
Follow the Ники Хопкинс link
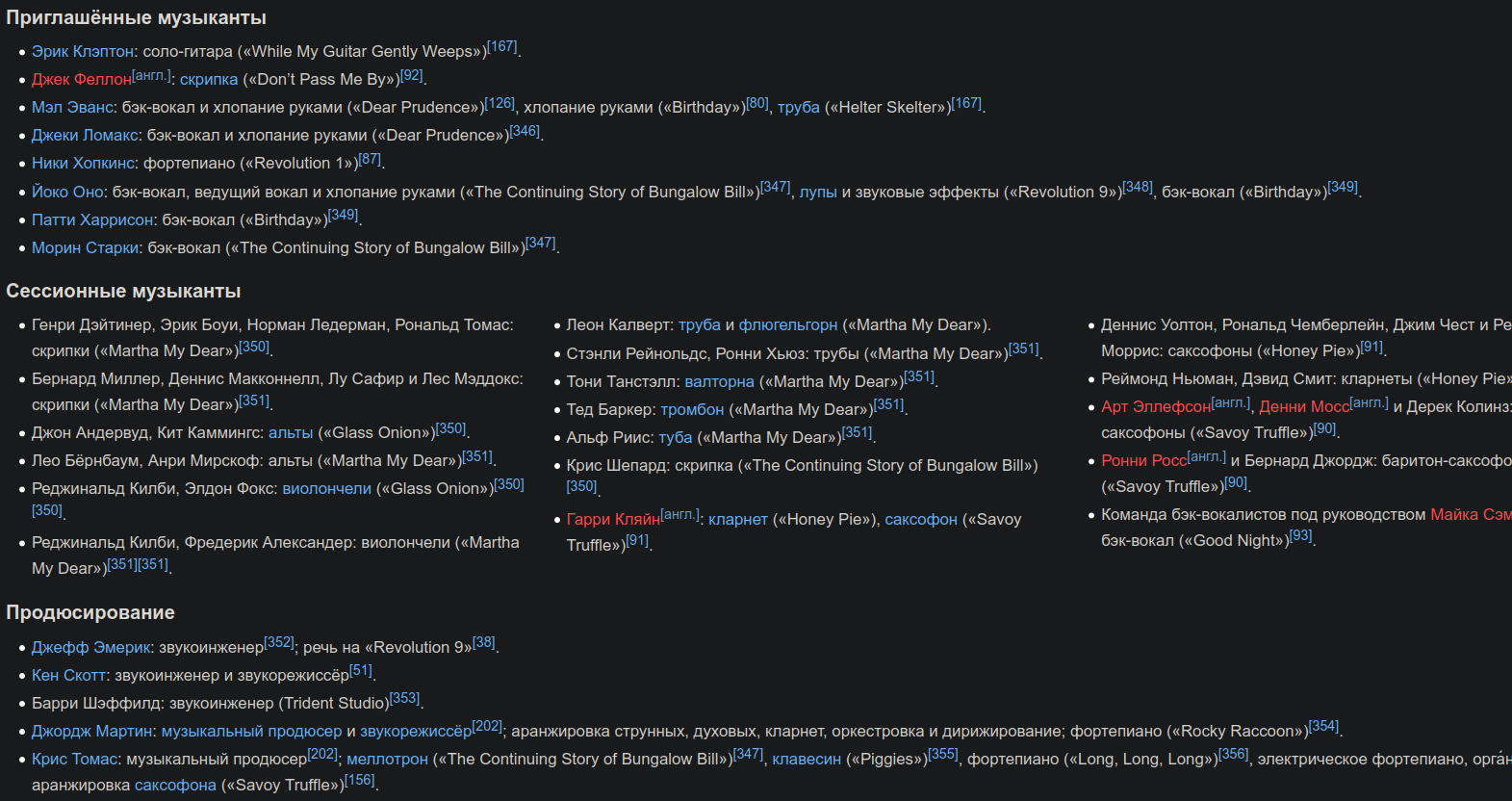tap(85, 163)
